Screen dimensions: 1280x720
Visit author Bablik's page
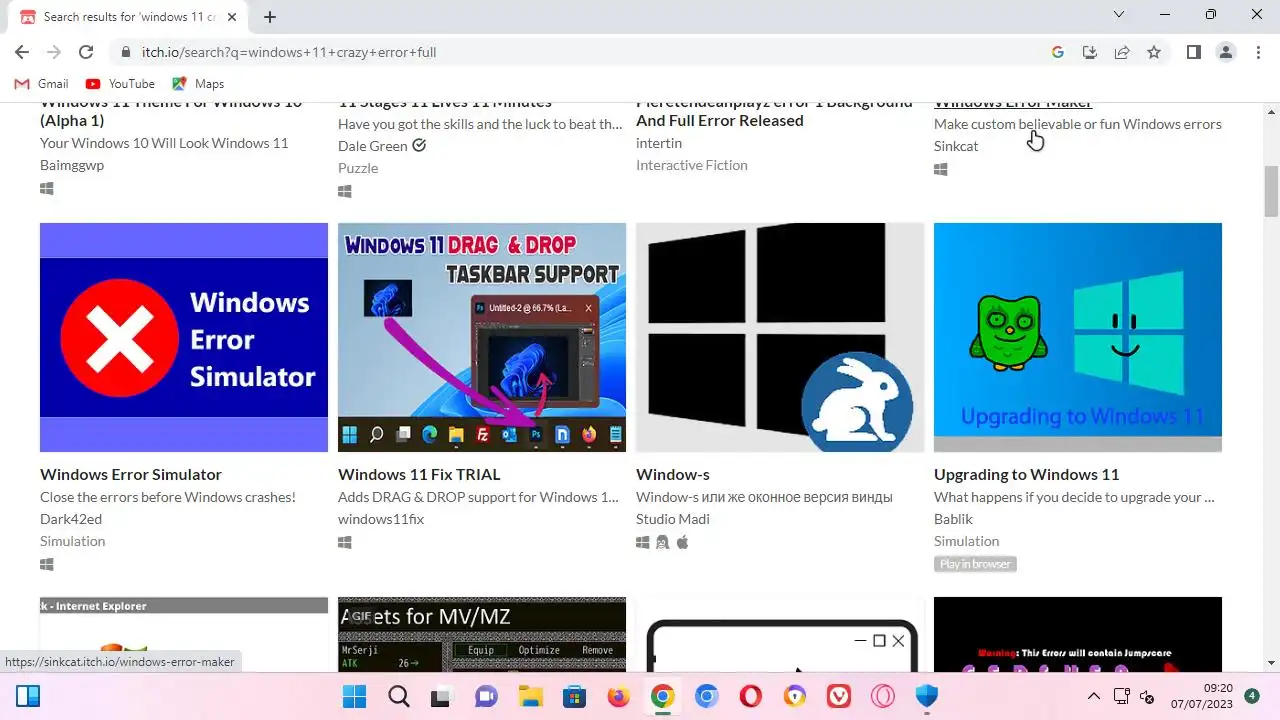(x=953, y=519)
